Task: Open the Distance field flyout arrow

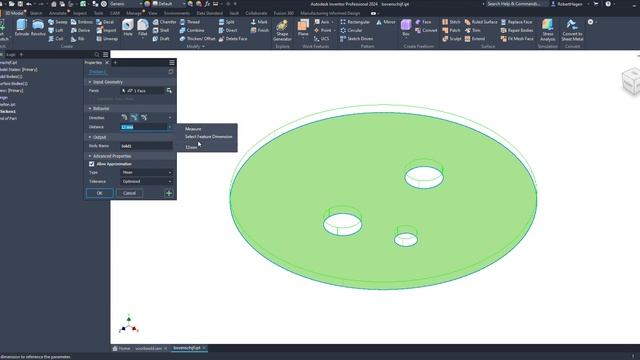Action: coord(170,127)
